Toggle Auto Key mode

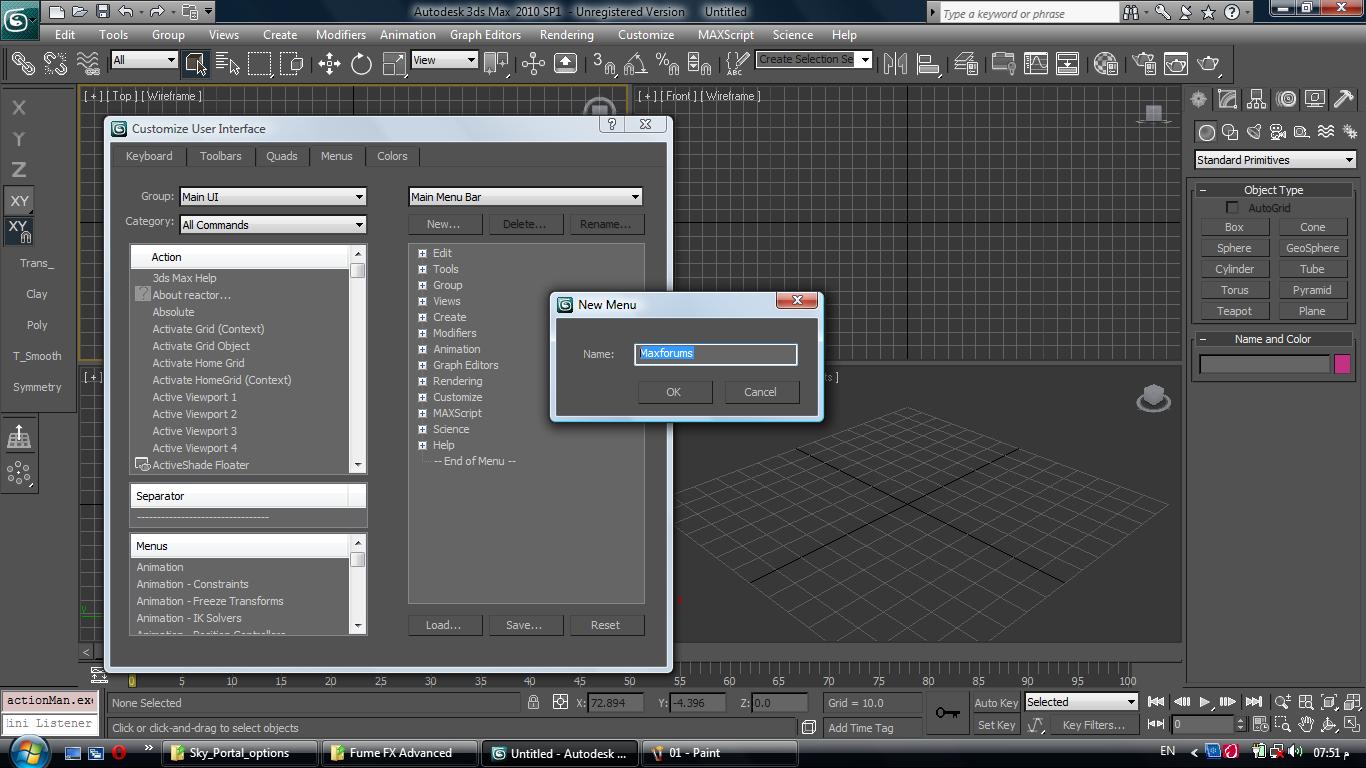[x=995, y=703]
